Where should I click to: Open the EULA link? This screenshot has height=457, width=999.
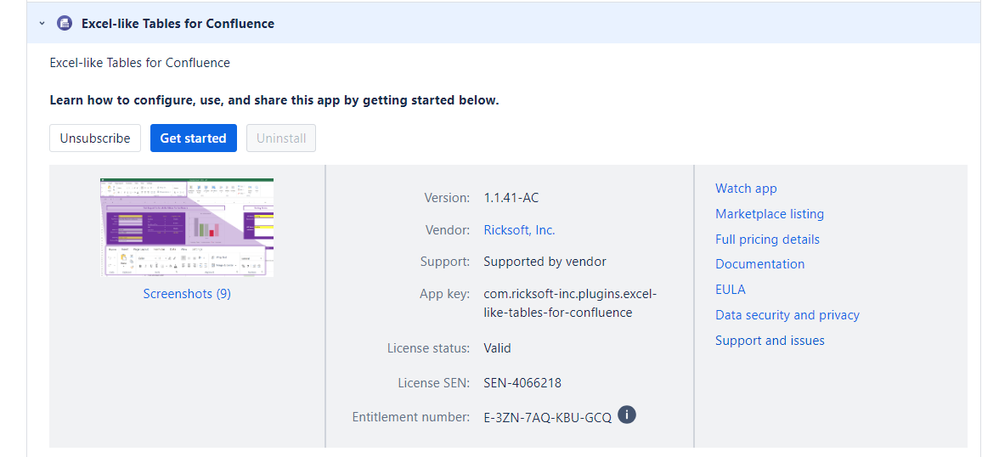pyautogui.click(x=730, y=289)
